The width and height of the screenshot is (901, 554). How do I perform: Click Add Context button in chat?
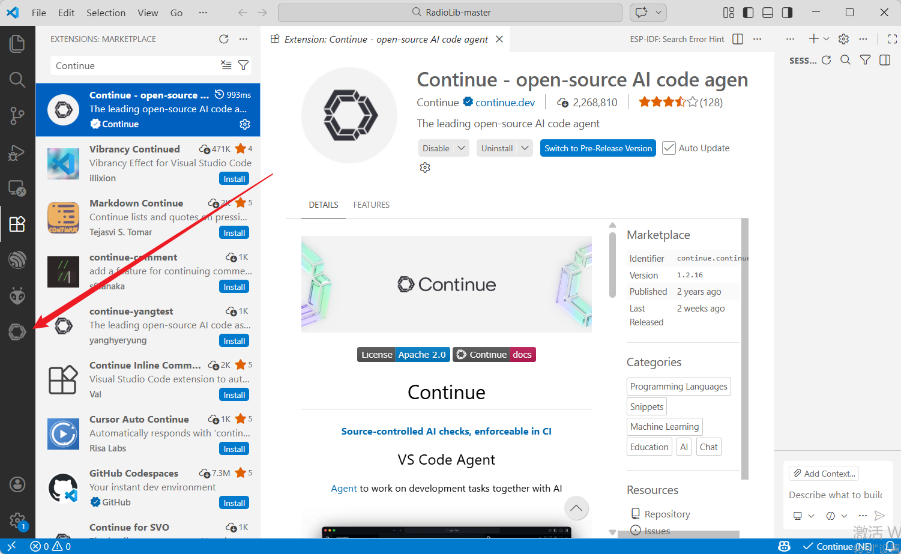(x=824, y=474)
